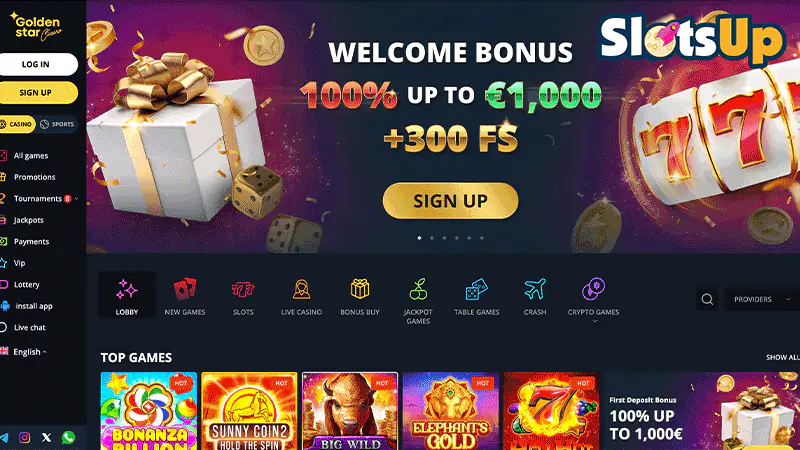Click the Log In button
This screenshot has width=800, height=450.
(38, 64)
